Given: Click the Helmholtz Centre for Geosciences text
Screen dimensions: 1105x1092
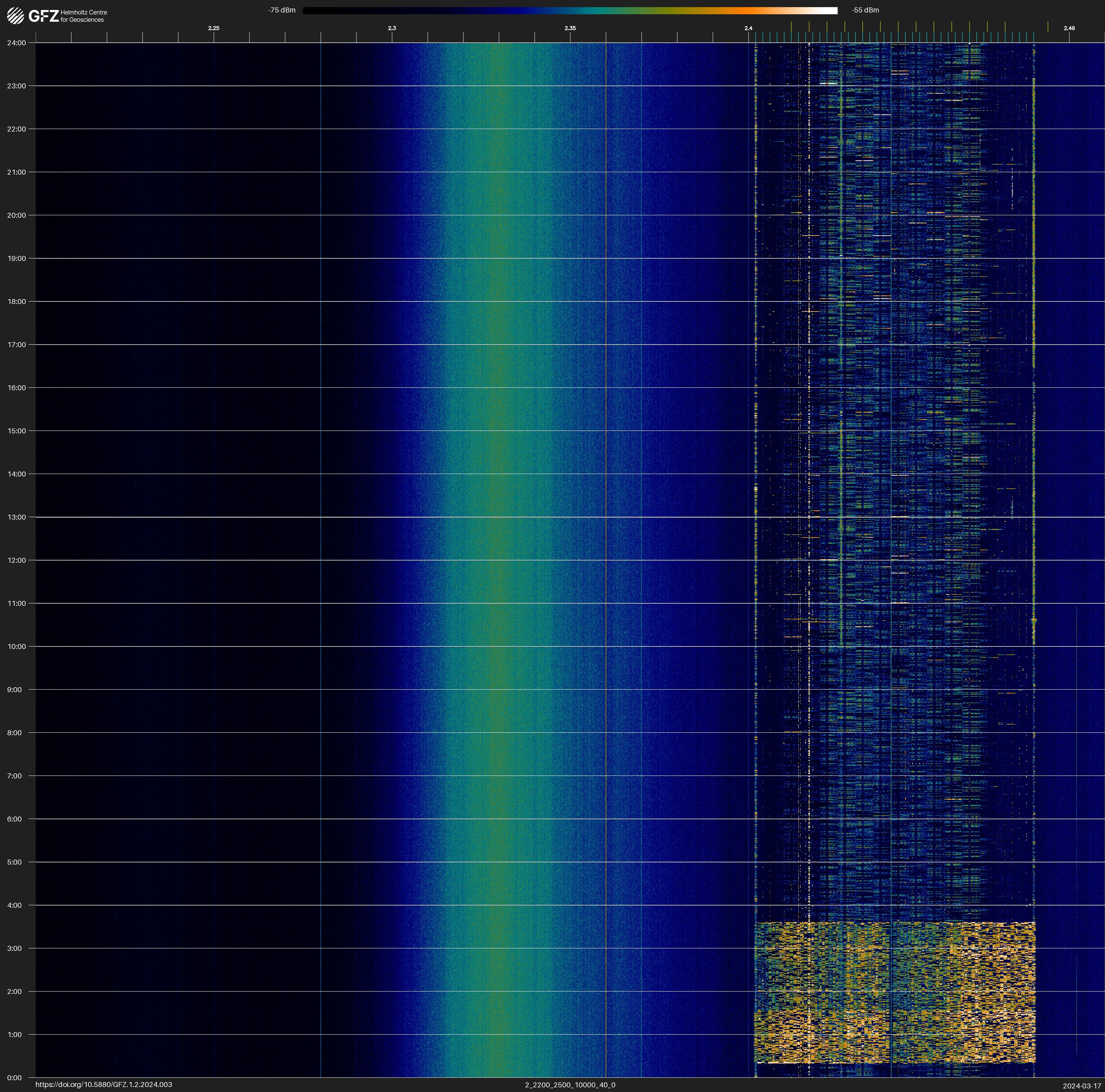Looking at the screenshot, I should (83, 16).
